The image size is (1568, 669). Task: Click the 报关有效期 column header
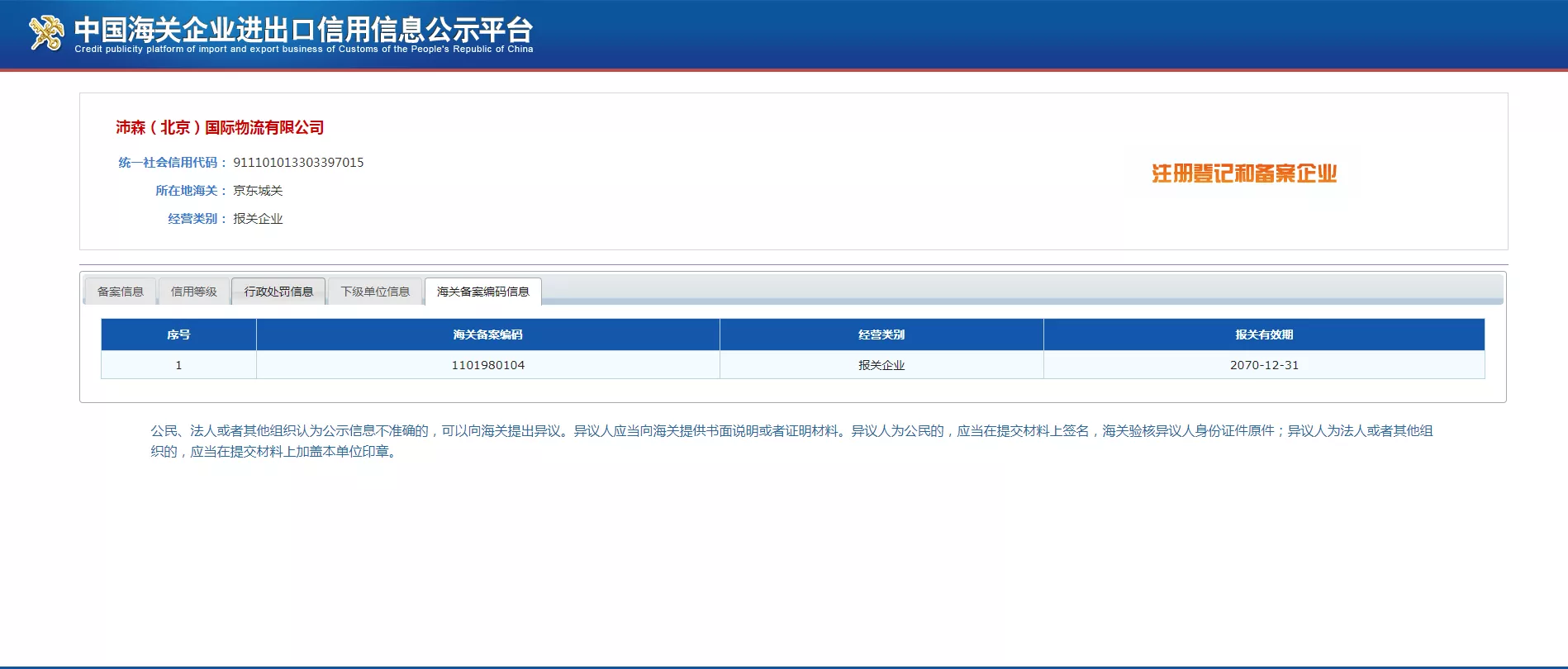point(1264,334)
